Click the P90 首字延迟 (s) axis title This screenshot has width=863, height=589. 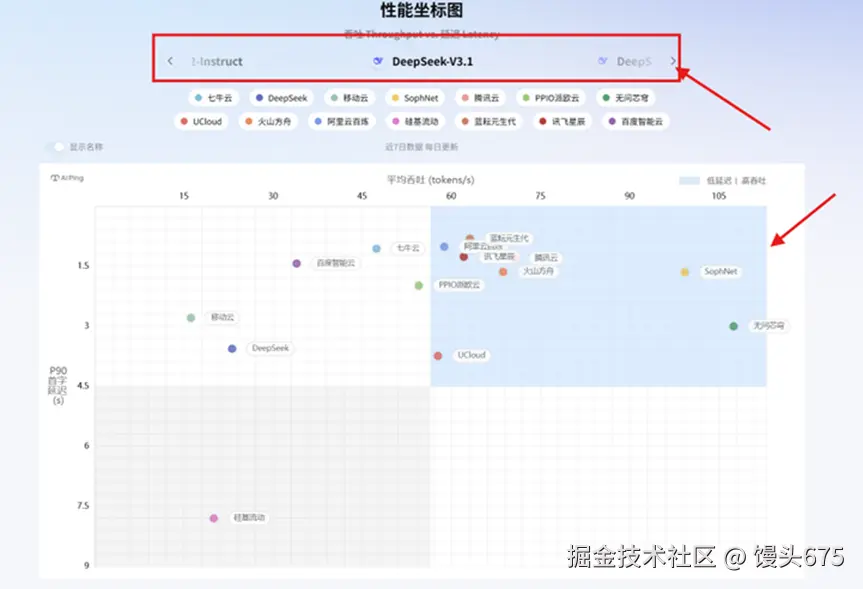[x=57, y=385]
